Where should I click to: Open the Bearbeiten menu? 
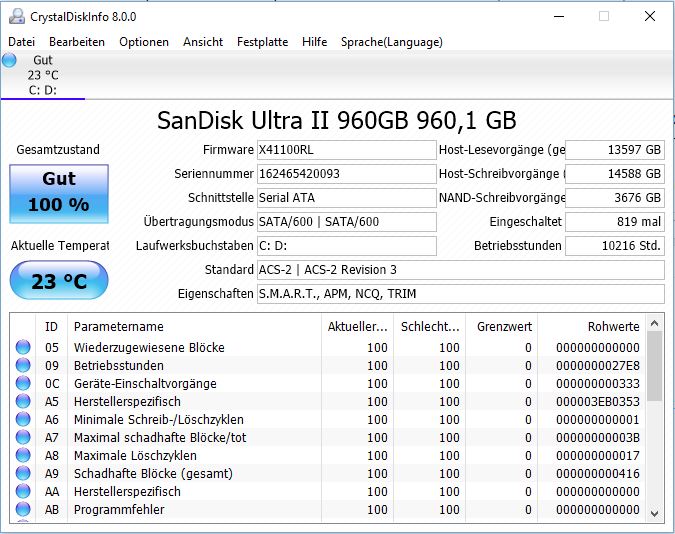click(77, 42)
